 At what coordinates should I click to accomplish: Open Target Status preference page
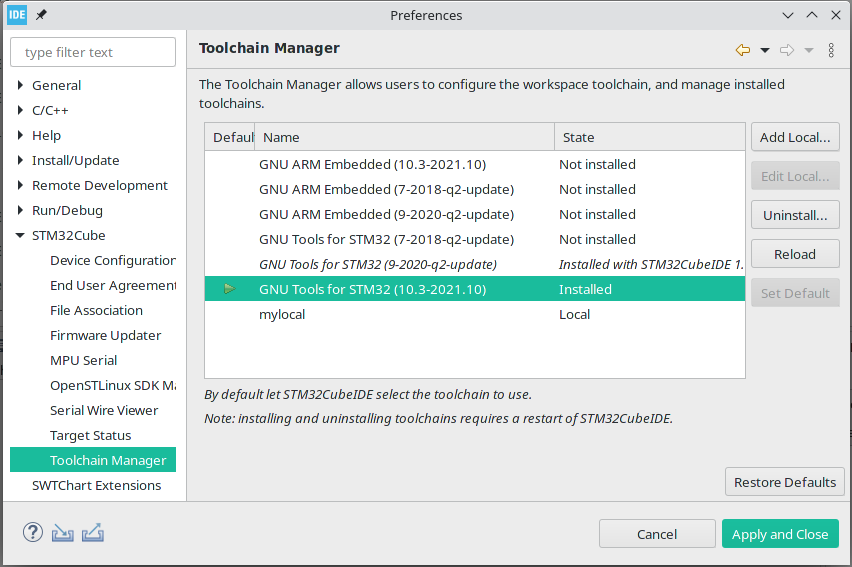(x=90, y=435)
